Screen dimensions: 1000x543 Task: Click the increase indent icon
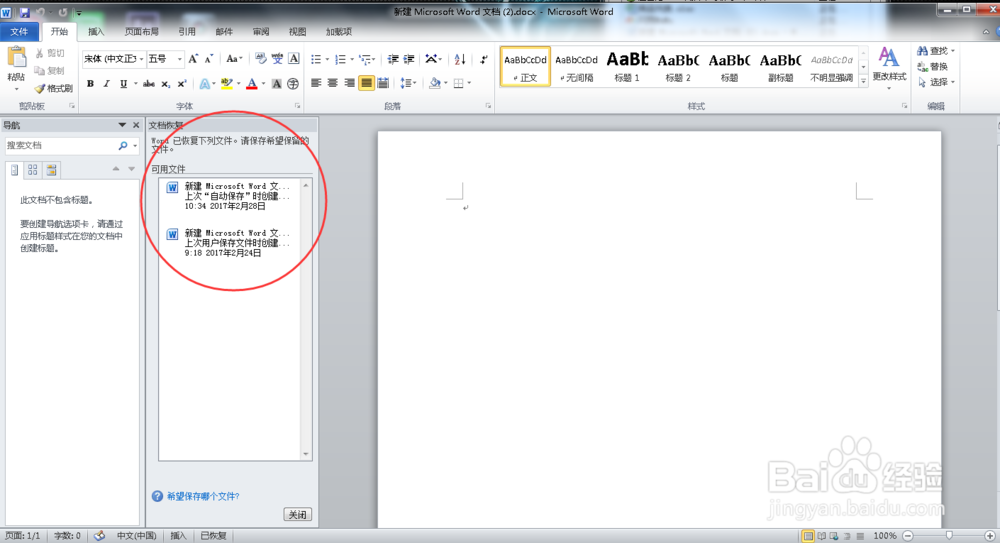(x=409, y=59)
